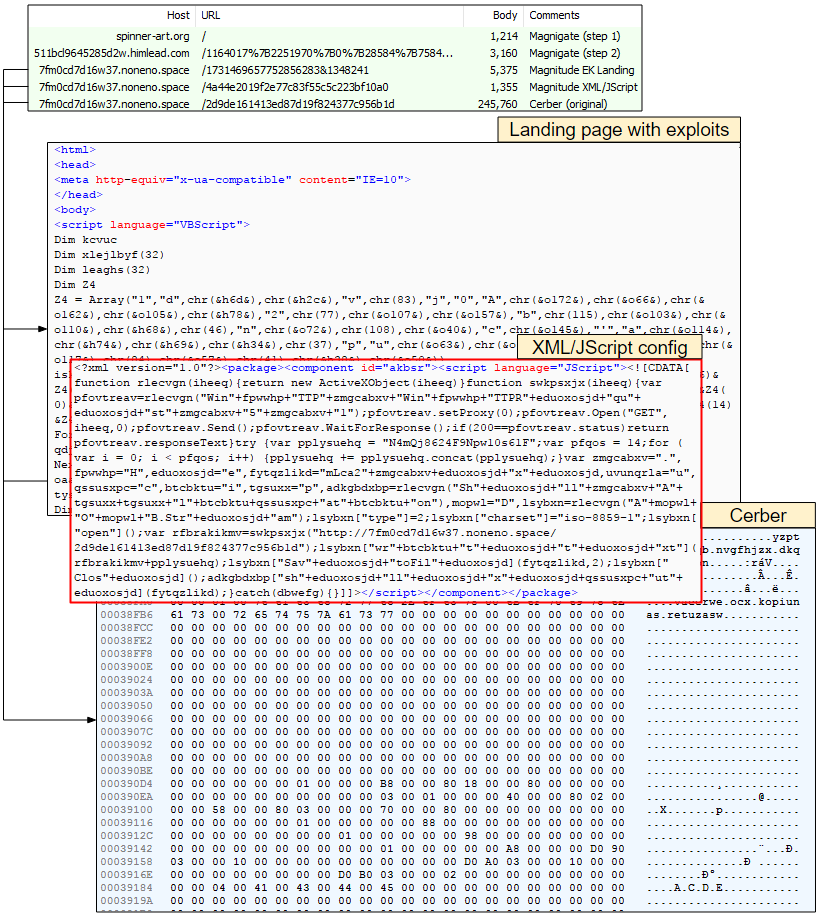
Task: Select the body size 245,760 cell
Action: [x=498, y=104]
